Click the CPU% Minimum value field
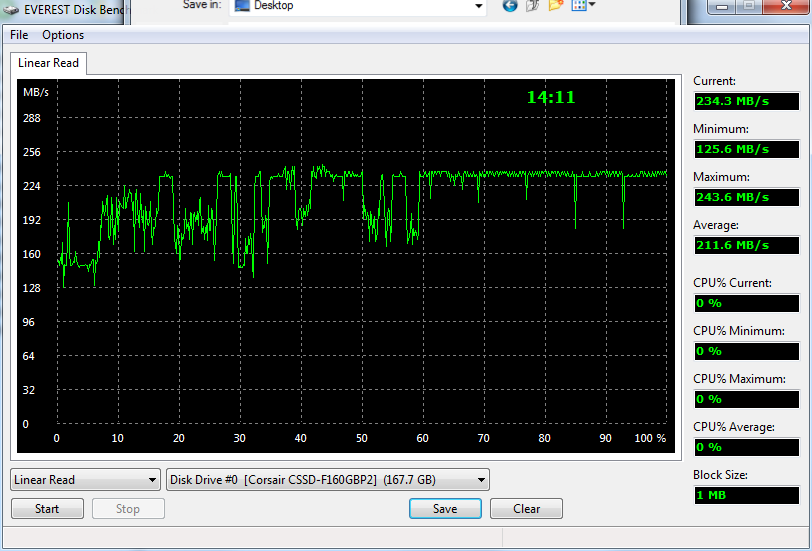 (747, 351)
